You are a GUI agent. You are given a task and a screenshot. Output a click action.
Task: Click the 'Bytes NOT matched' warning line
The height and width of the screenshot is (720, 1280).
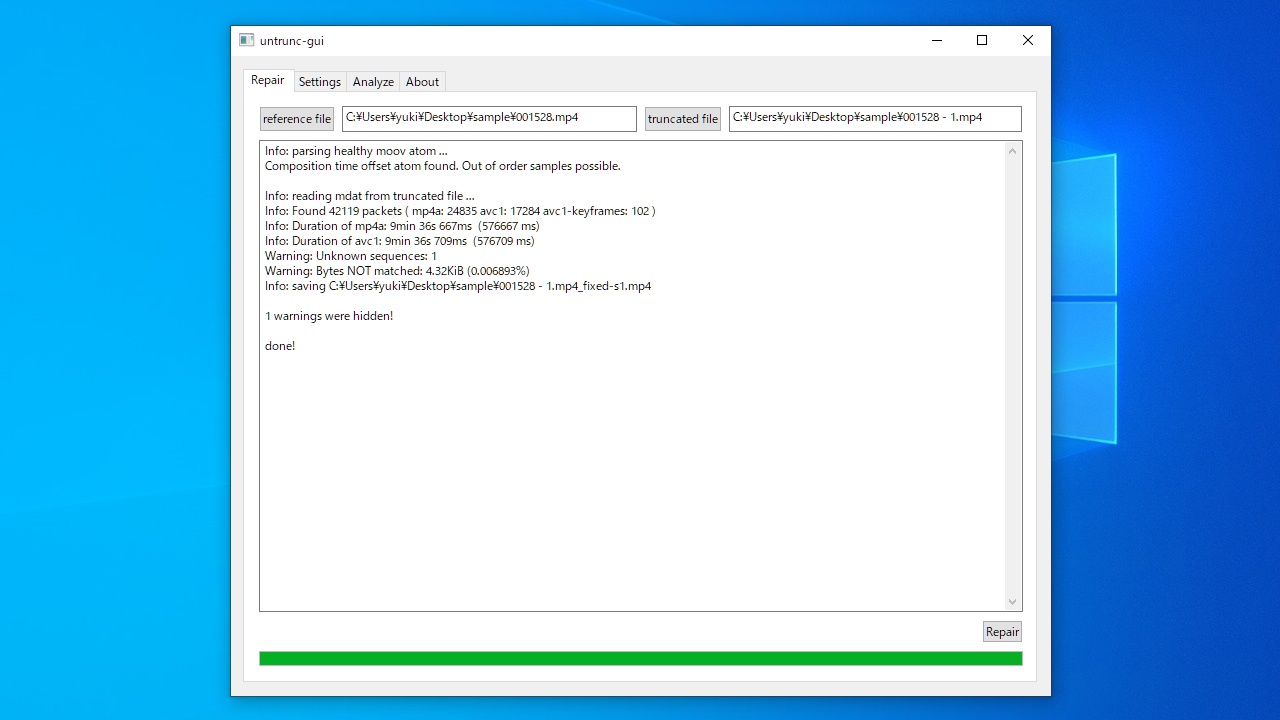tap(397, 271)
